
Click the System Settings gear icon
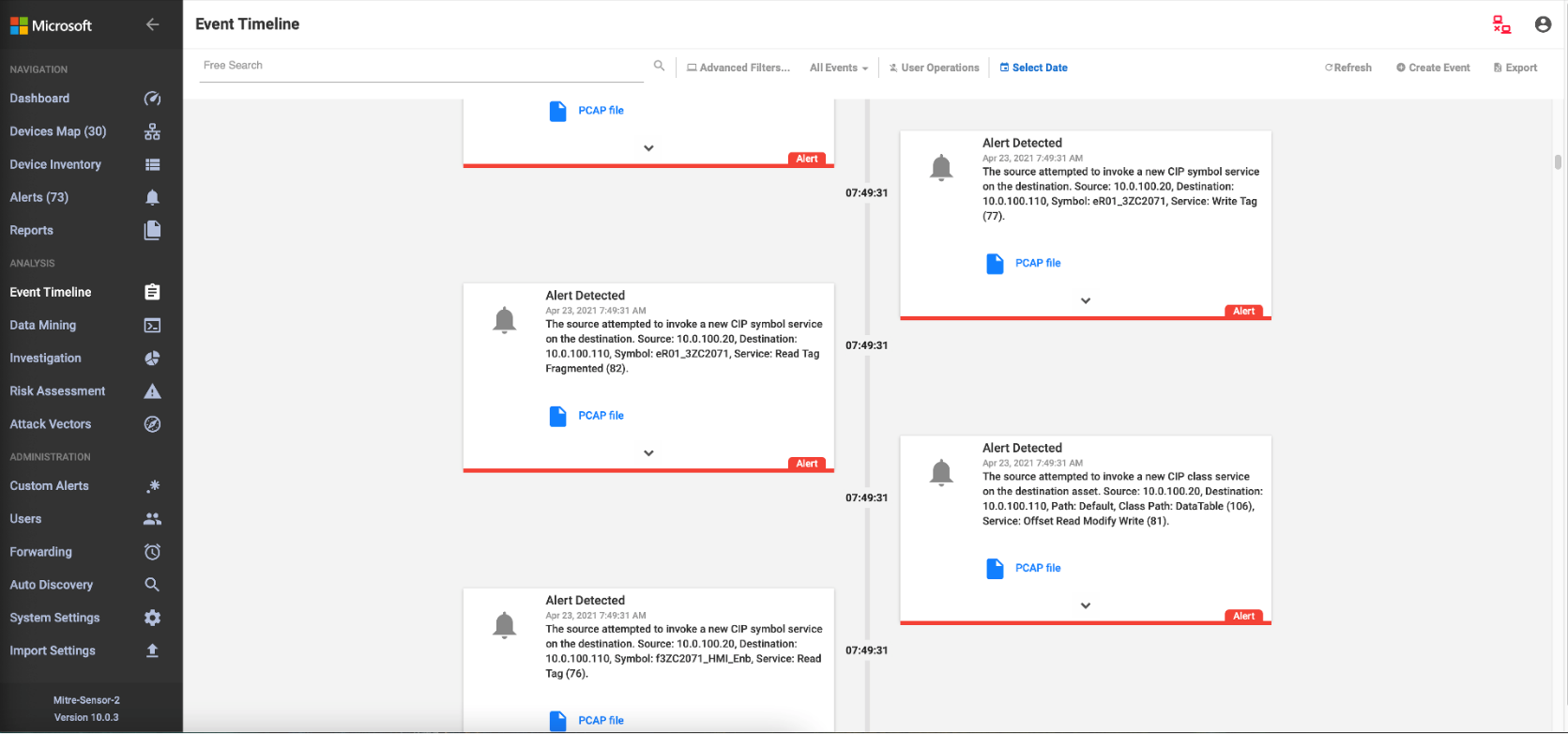tap(152, 618)
